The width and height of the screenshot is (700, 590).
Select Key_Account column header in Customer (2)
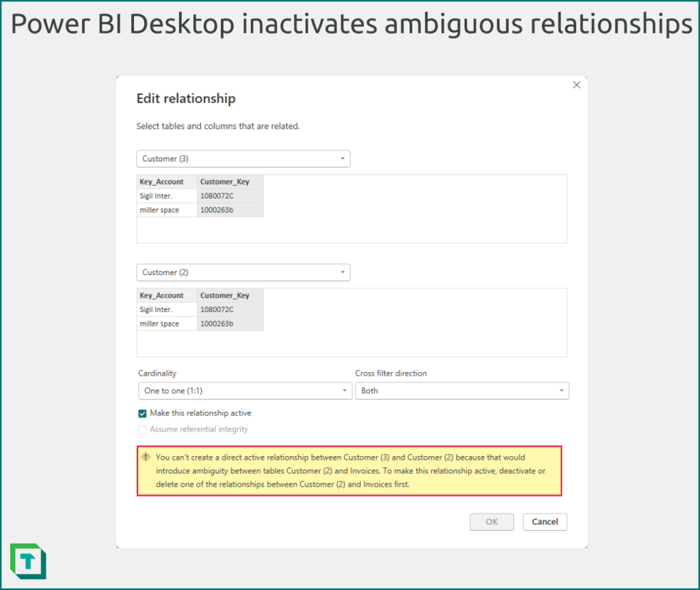point(167,295)
